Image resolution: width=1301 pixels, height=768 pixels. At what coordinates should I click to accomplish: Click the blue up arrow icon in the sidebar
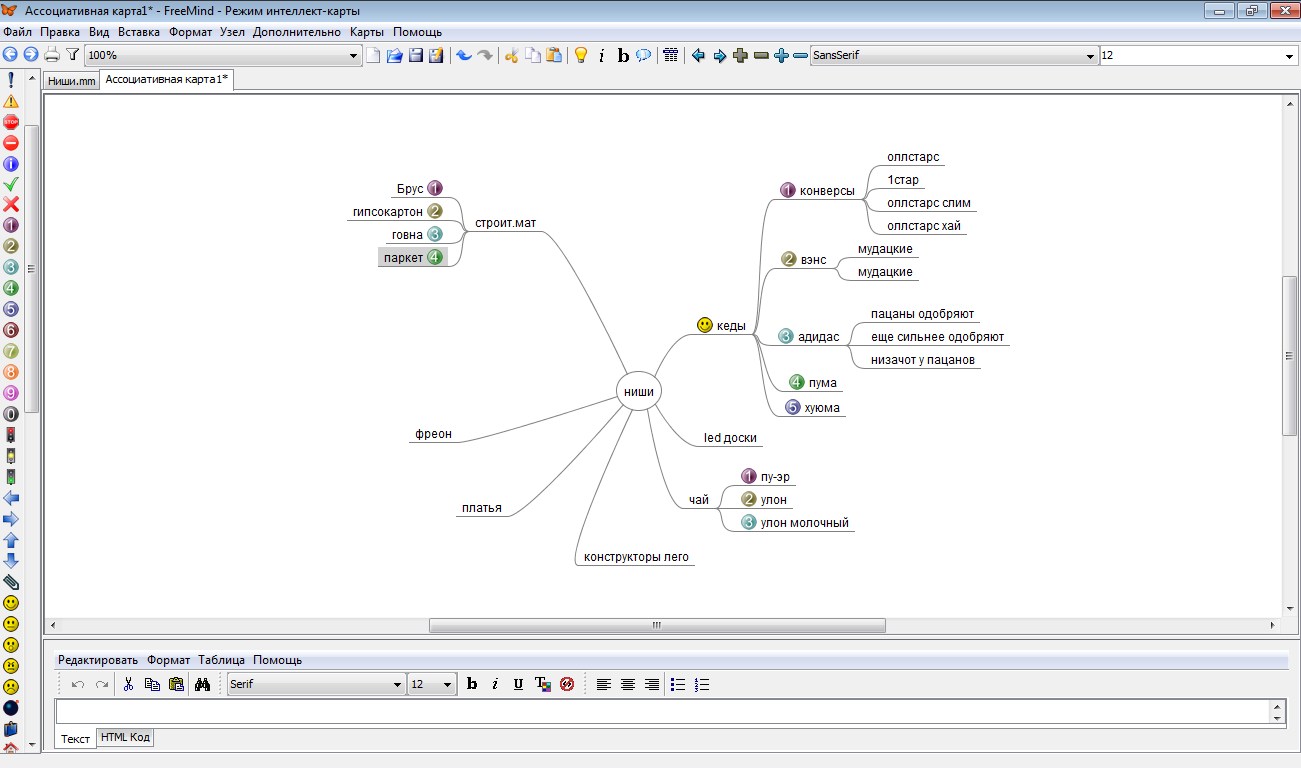[11, 540]
